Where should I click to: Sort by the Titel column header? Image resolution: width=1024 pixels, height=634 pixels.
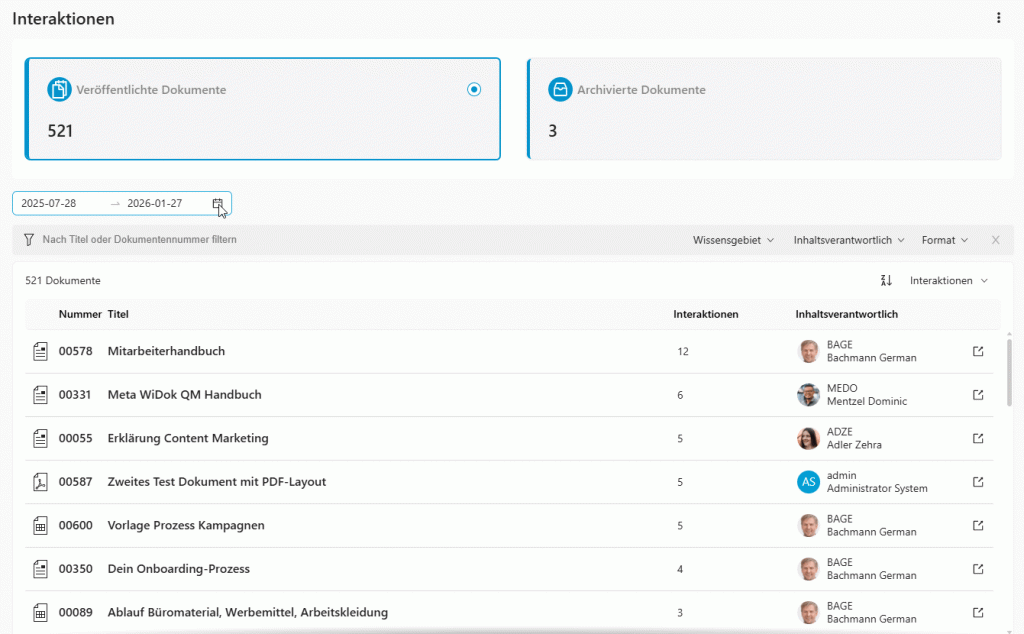(118, 314)
